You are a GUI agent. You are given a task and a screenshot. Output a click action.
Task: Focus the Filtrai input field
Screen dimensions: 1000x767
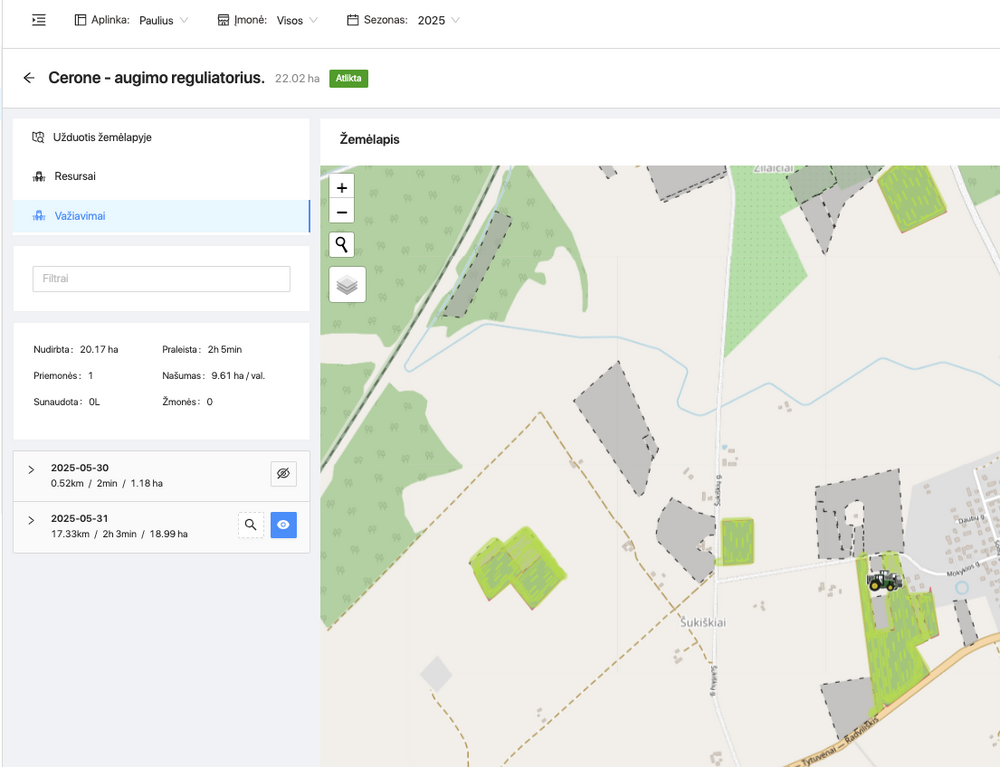pyautogui.click(x=161, y=279)
